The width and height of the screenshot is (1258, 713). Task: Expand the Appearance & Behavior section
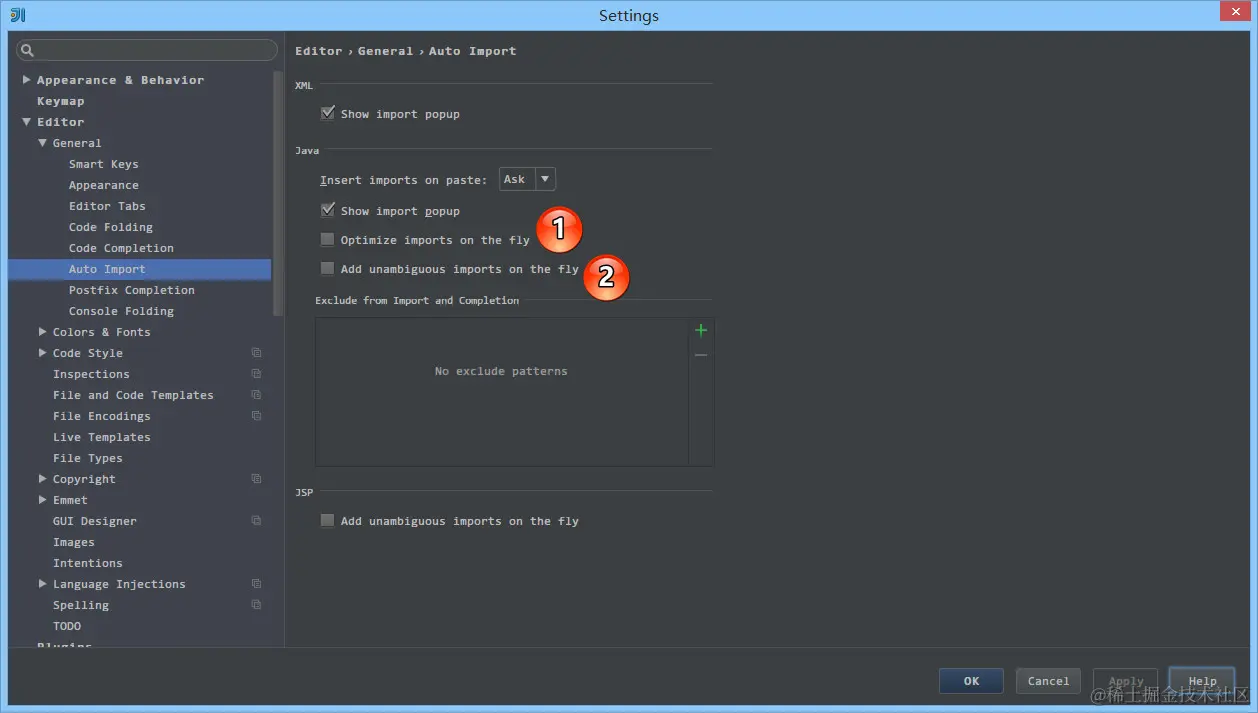[25, 79]
